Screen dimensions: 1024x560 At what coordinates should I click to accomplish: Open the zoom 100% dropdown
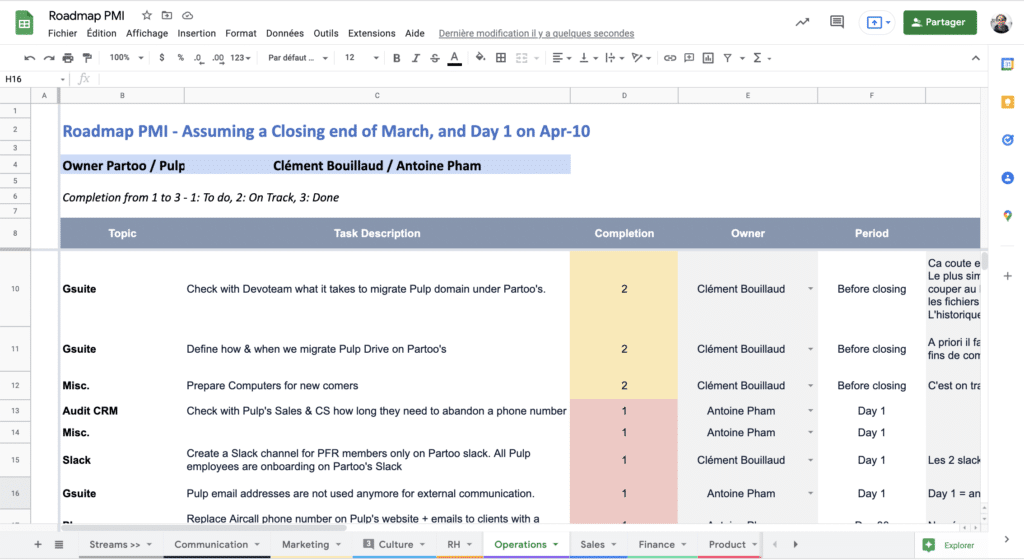[x=126, y=58]
